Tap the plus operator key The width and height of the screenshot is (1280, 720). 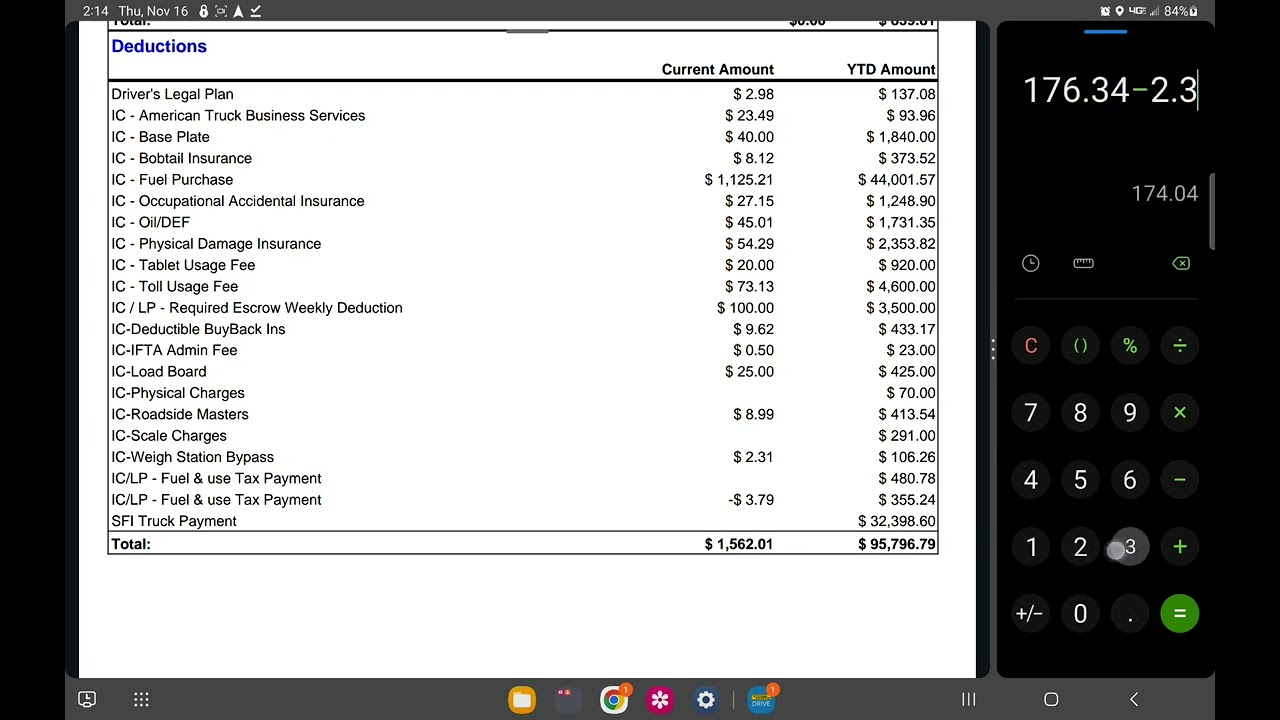[1180, 547]
